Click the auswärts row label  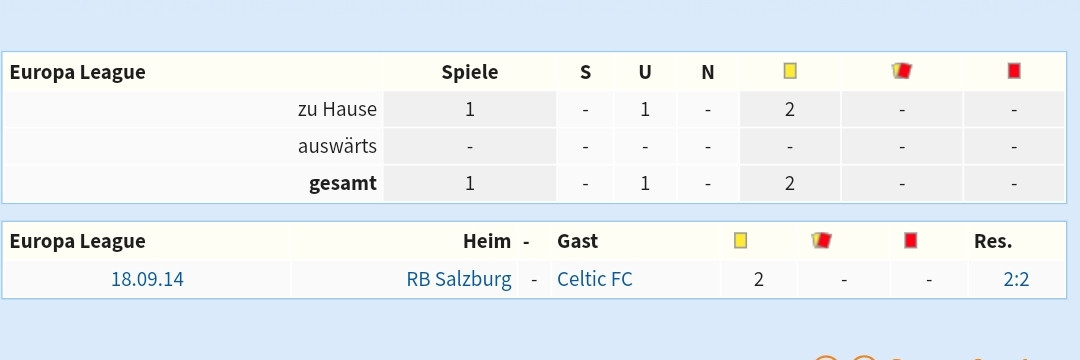click(338, 147)
